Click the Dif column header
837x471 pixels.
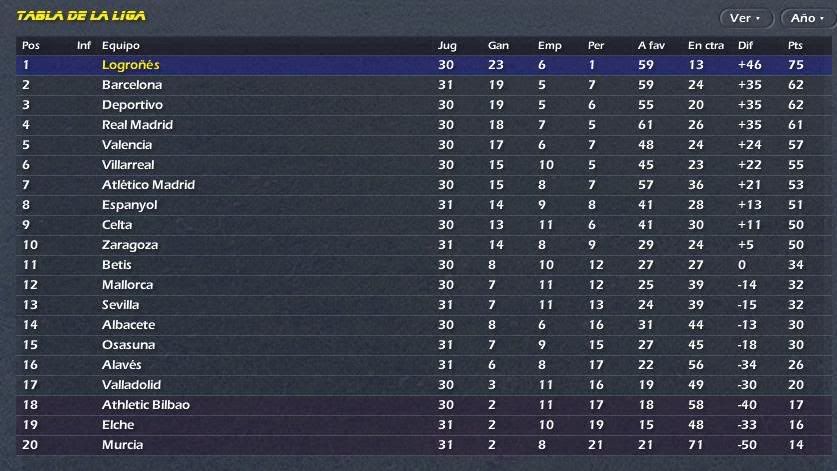pyautogui.click(x=745, y=45)
